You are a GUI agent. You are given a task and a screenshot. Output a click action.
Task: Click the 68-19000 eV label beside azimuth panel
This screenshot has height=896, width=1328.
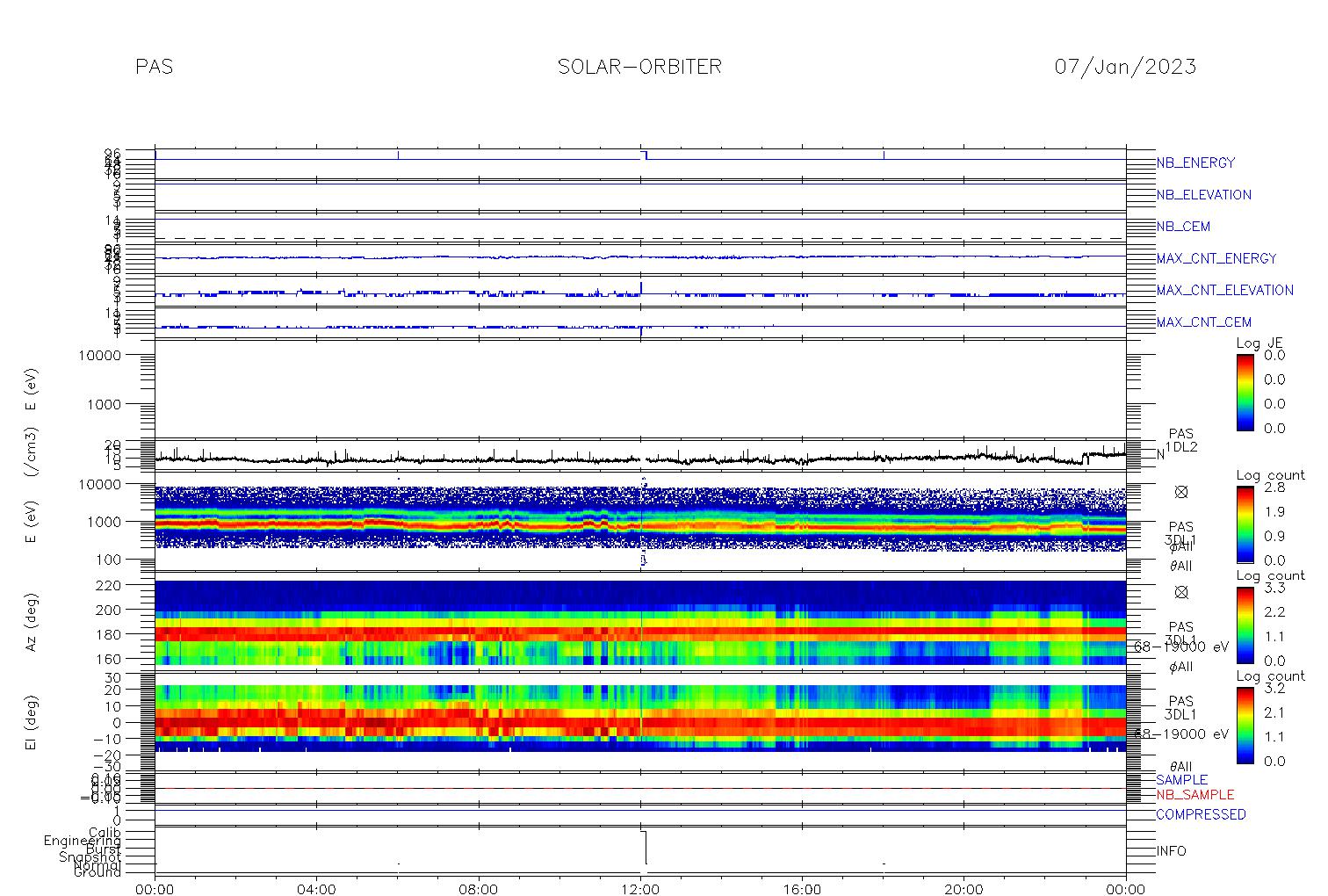tap(1180, 647)
